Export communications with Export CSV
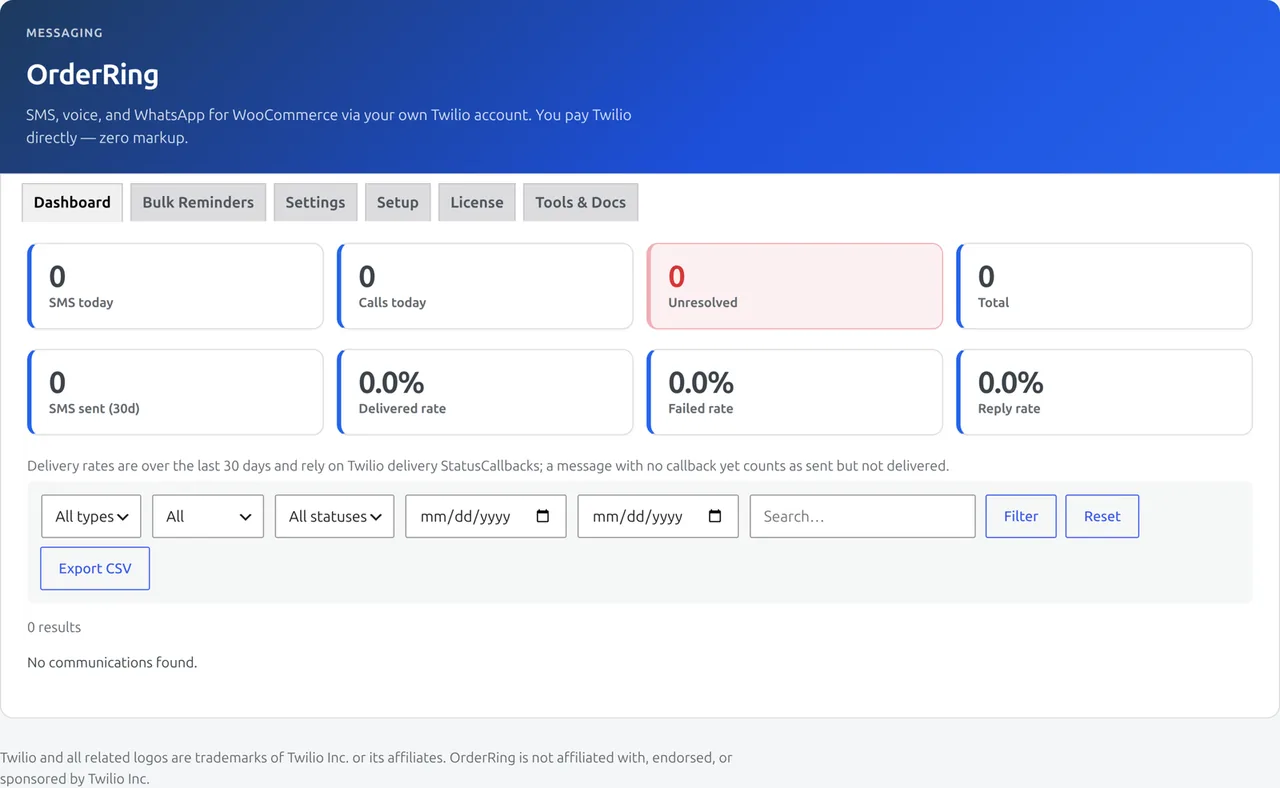This screenshot has height=788, width=1280. pos(95,568)
